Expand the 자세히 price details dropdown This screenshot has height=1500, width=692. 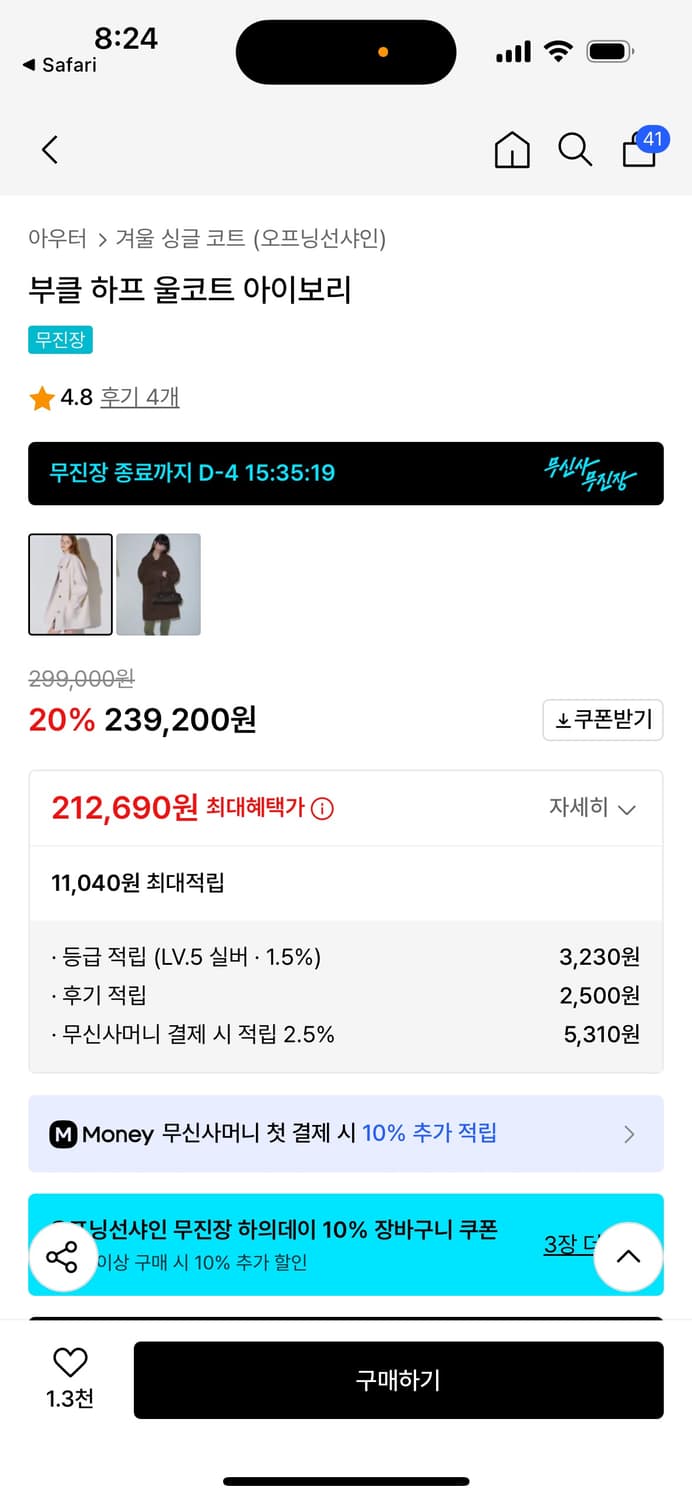click(x=595, y=808)
